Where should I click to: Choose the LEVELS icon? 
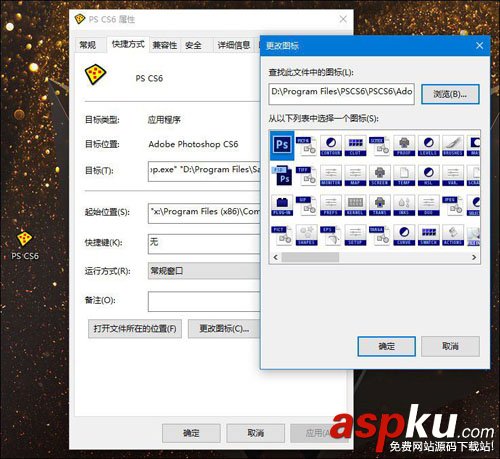coord(429,146)
